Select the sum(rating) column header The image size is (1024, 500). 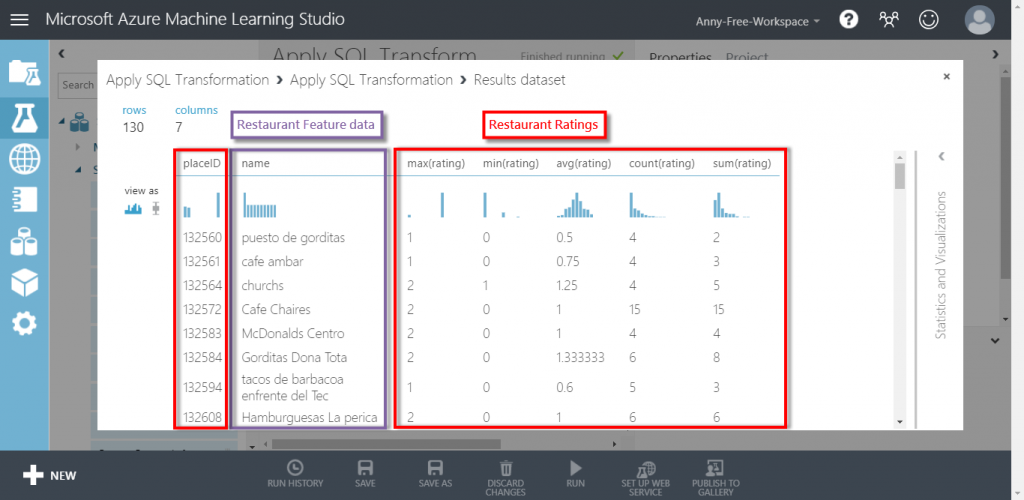click(742, 163)
